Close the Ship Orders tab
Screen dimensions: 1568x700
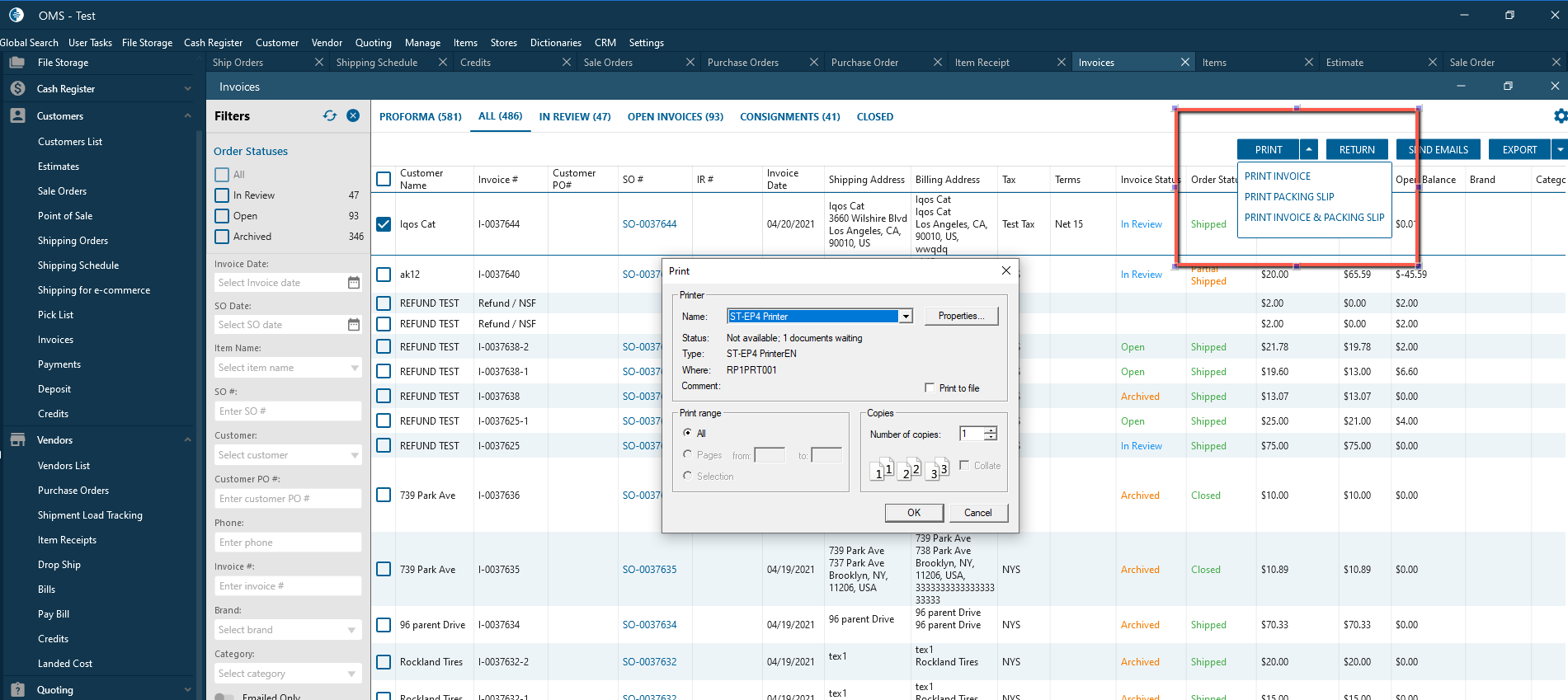coord(319,63)
